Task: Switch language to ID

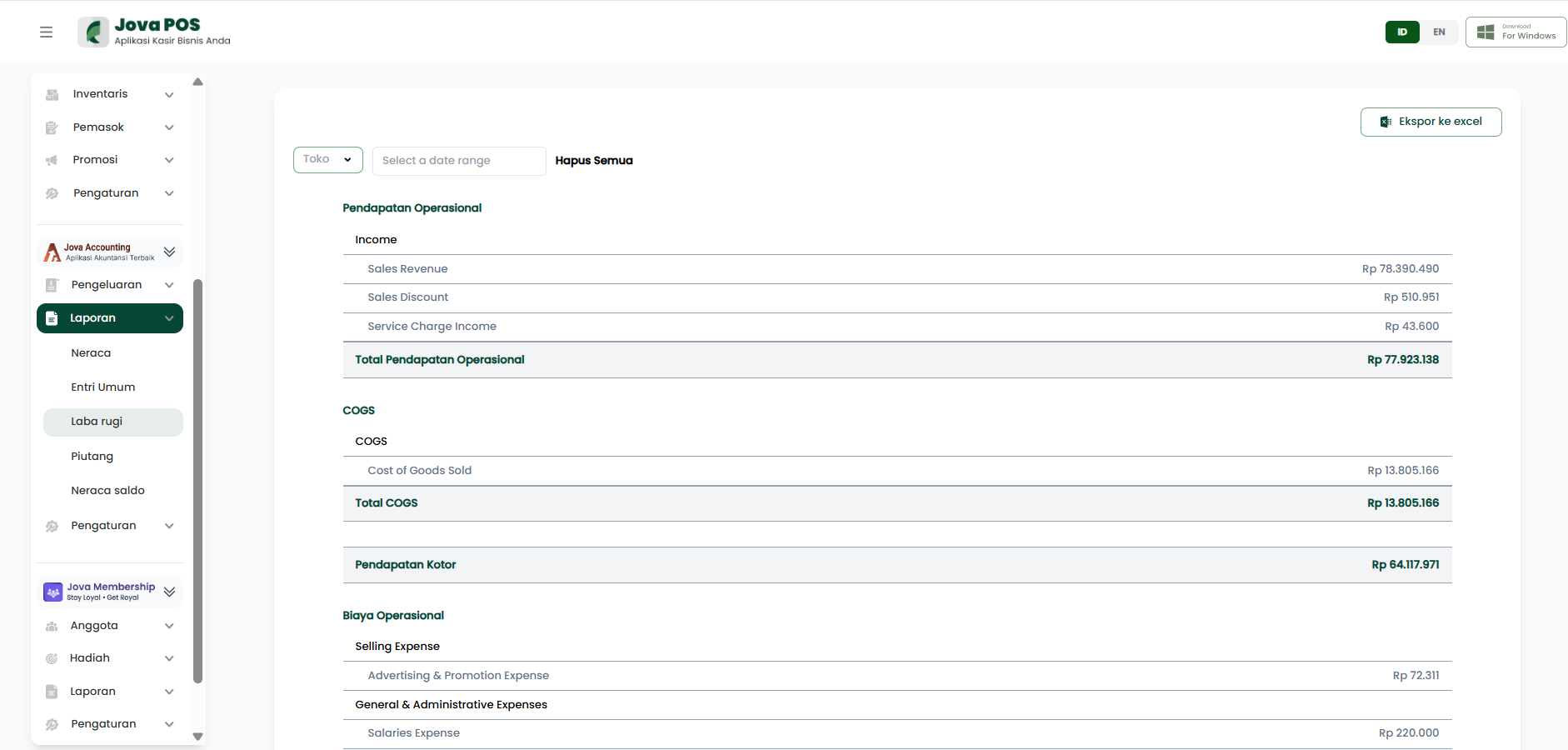Action: click(x=1402, y=32)
